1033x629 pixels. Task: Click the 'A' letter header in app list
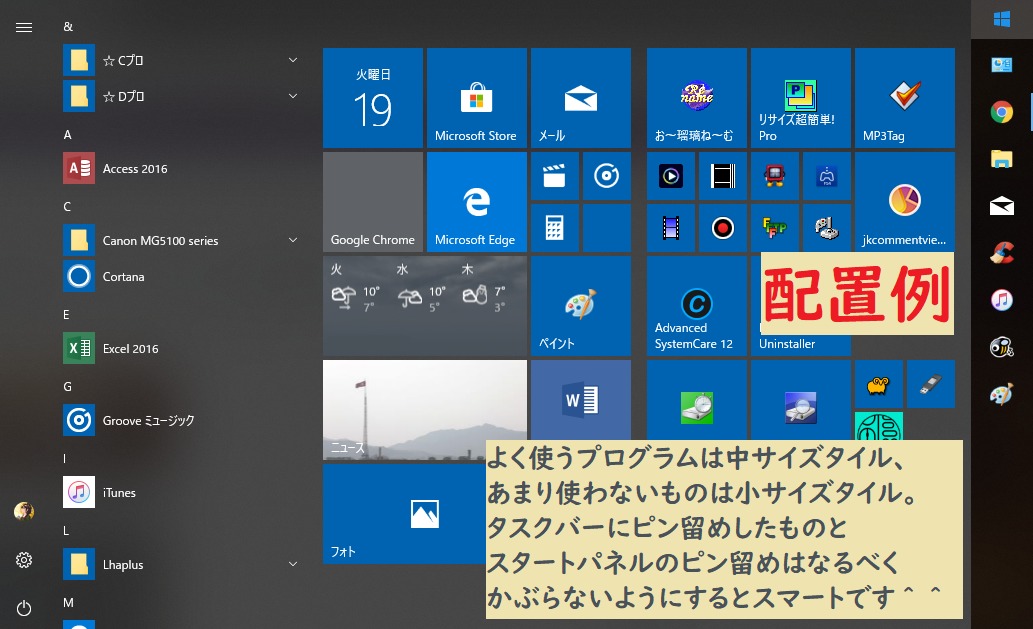(x=67, y=135)
